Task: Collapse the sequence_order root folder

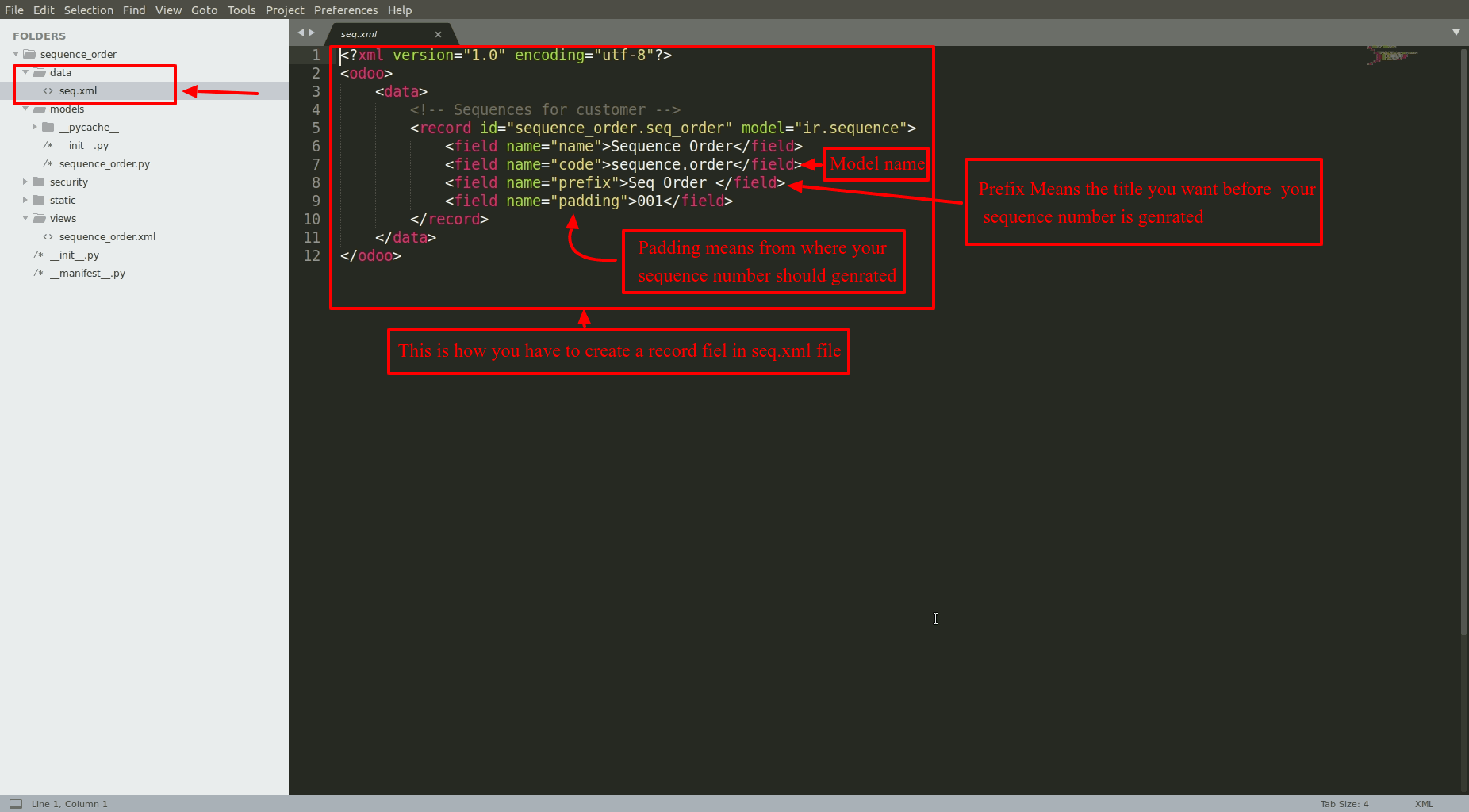Action: click(16, 54)
